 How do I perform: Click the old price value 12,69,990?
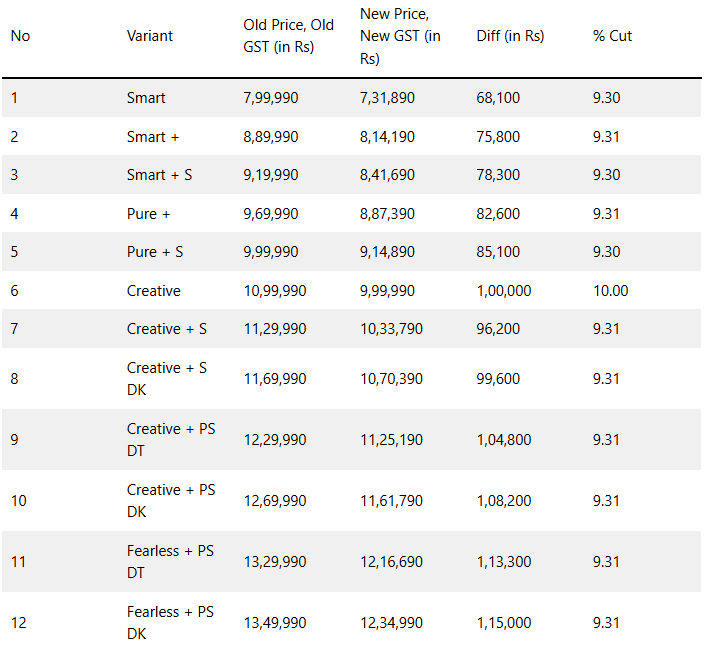pyautogui.click(x=275, y=501)
